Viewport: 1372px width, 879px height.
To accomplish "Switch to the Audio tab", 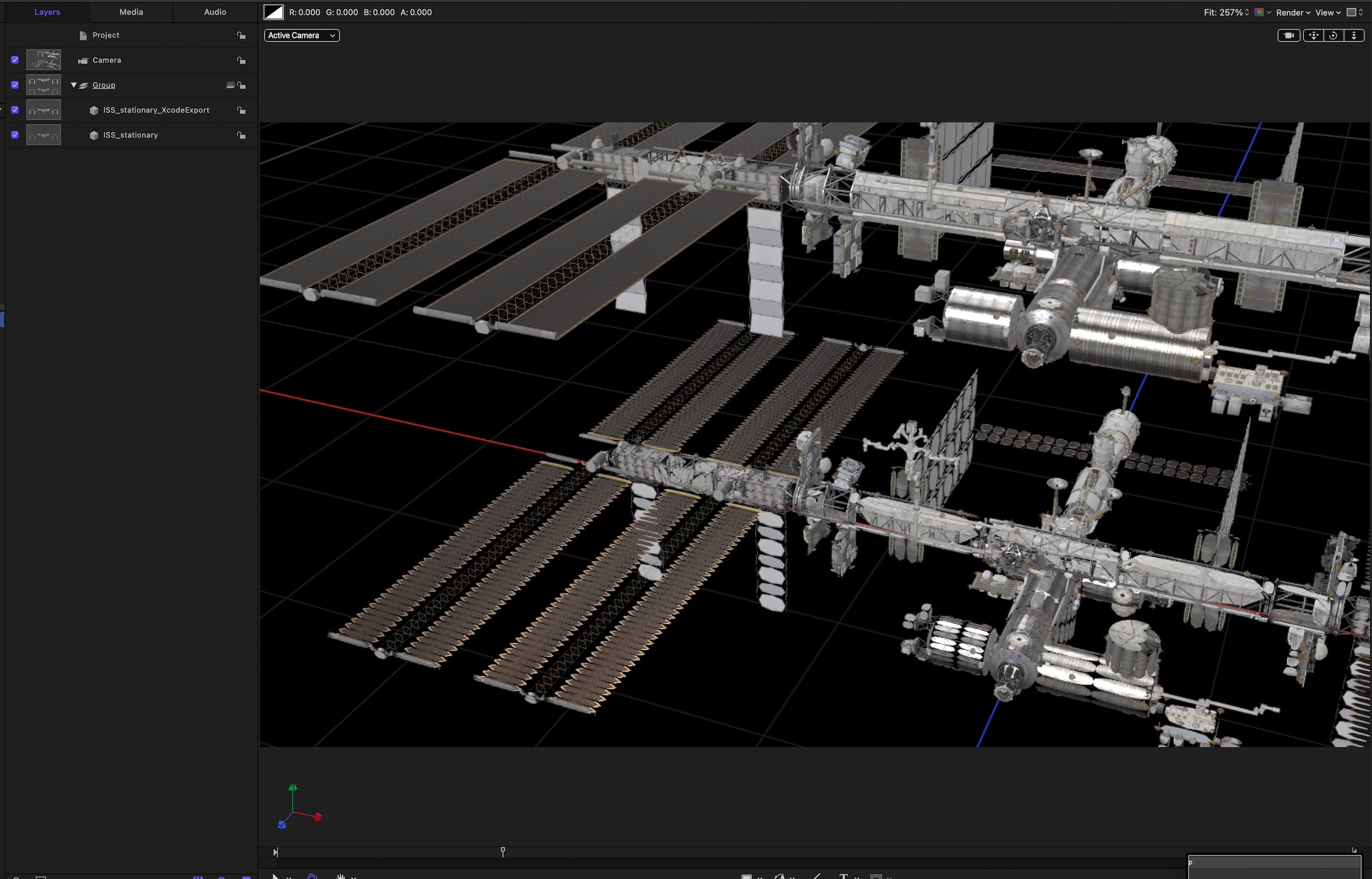I will tap(215, 12).
